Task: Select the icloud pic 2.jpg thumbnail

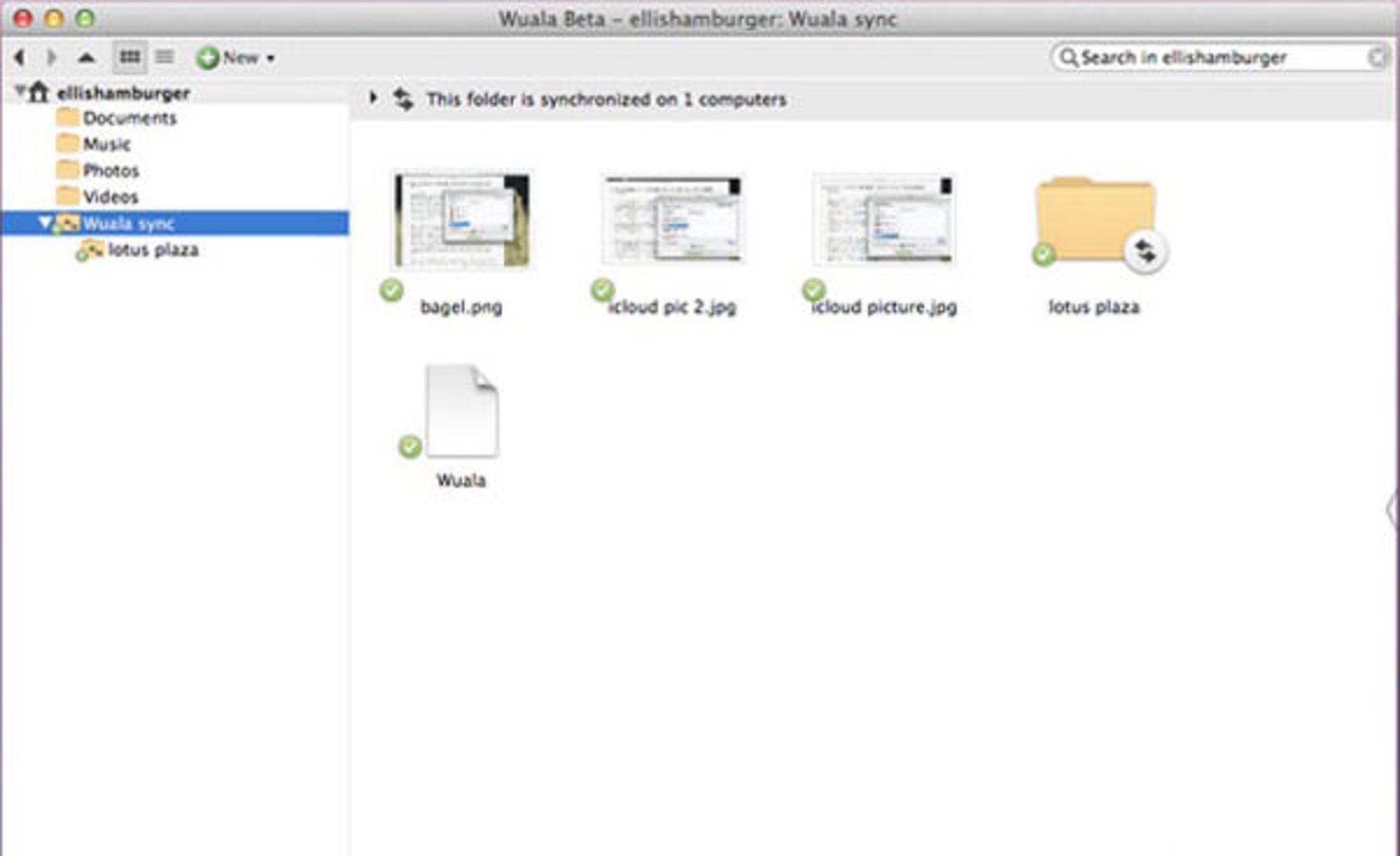Action: [672, 219]
